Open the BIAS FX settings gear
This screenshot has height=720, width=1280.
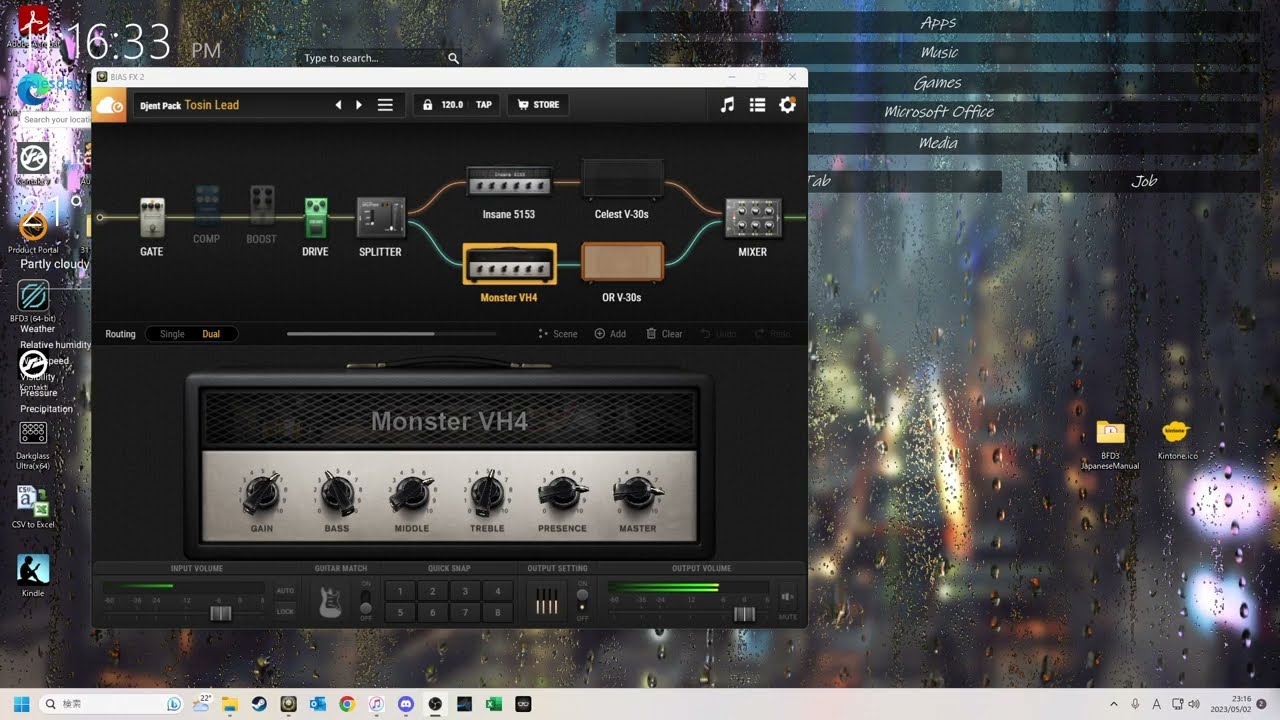[787, 105]
